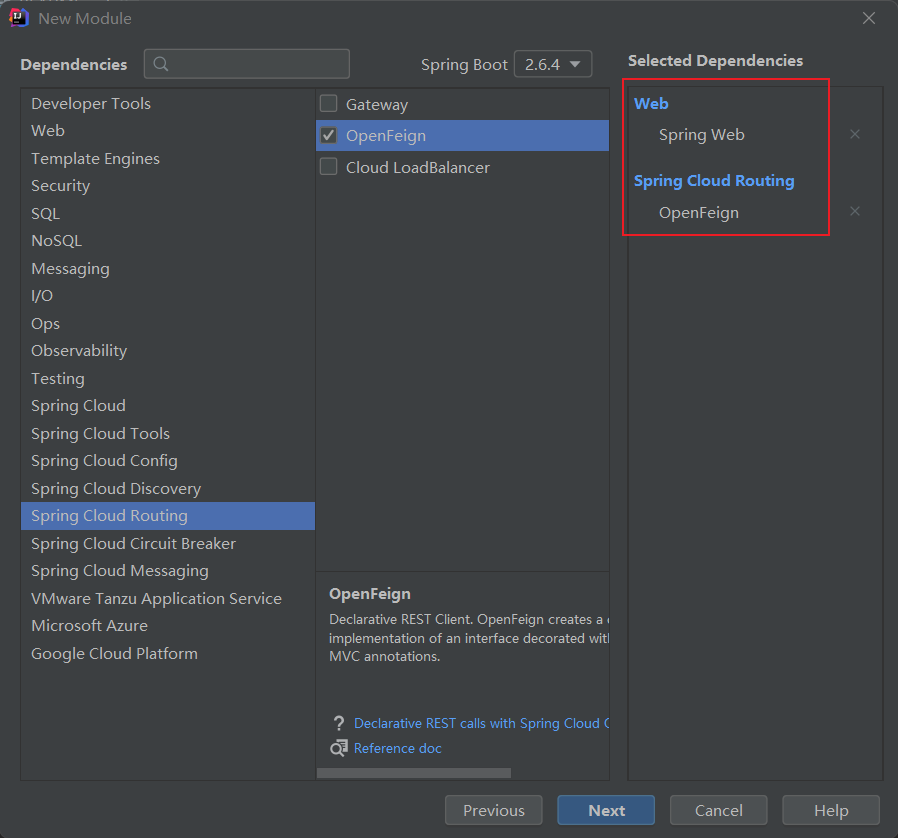Click the Next button
Viewport: 898px width, 838px height.
[606, 810]
